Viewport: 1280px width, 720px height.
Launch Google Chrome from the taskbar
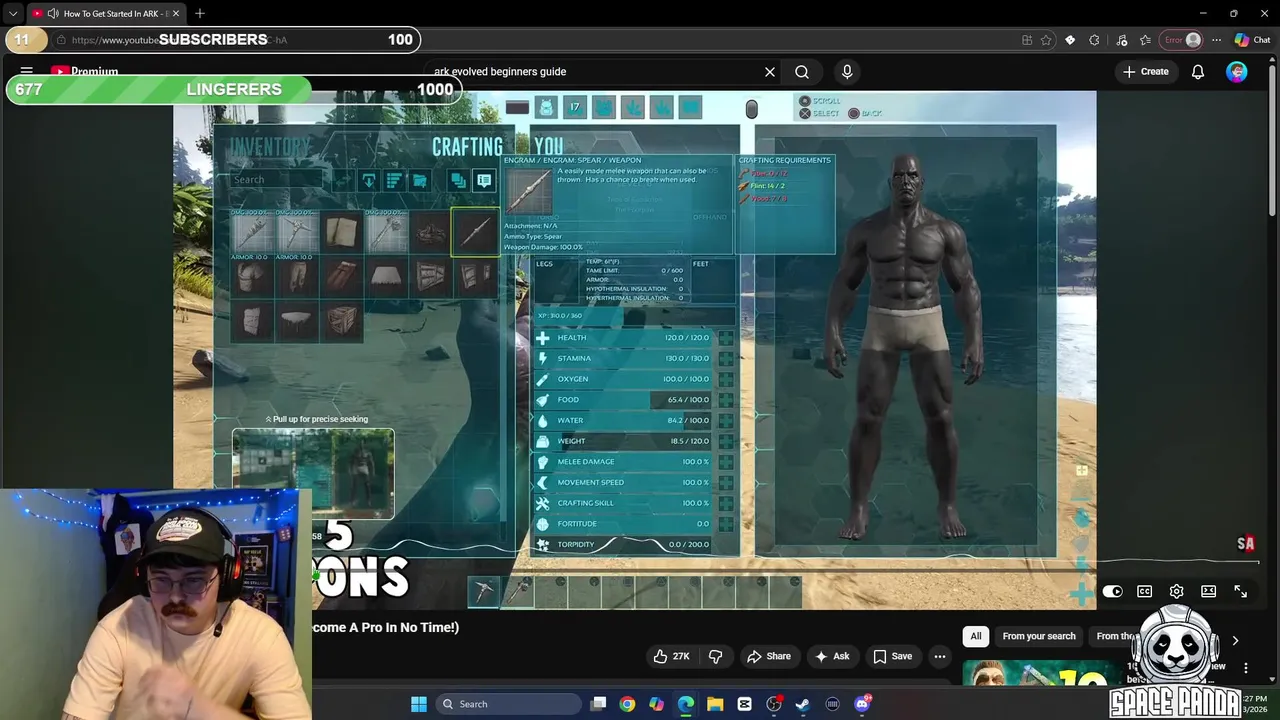click(x=627, y=704)
